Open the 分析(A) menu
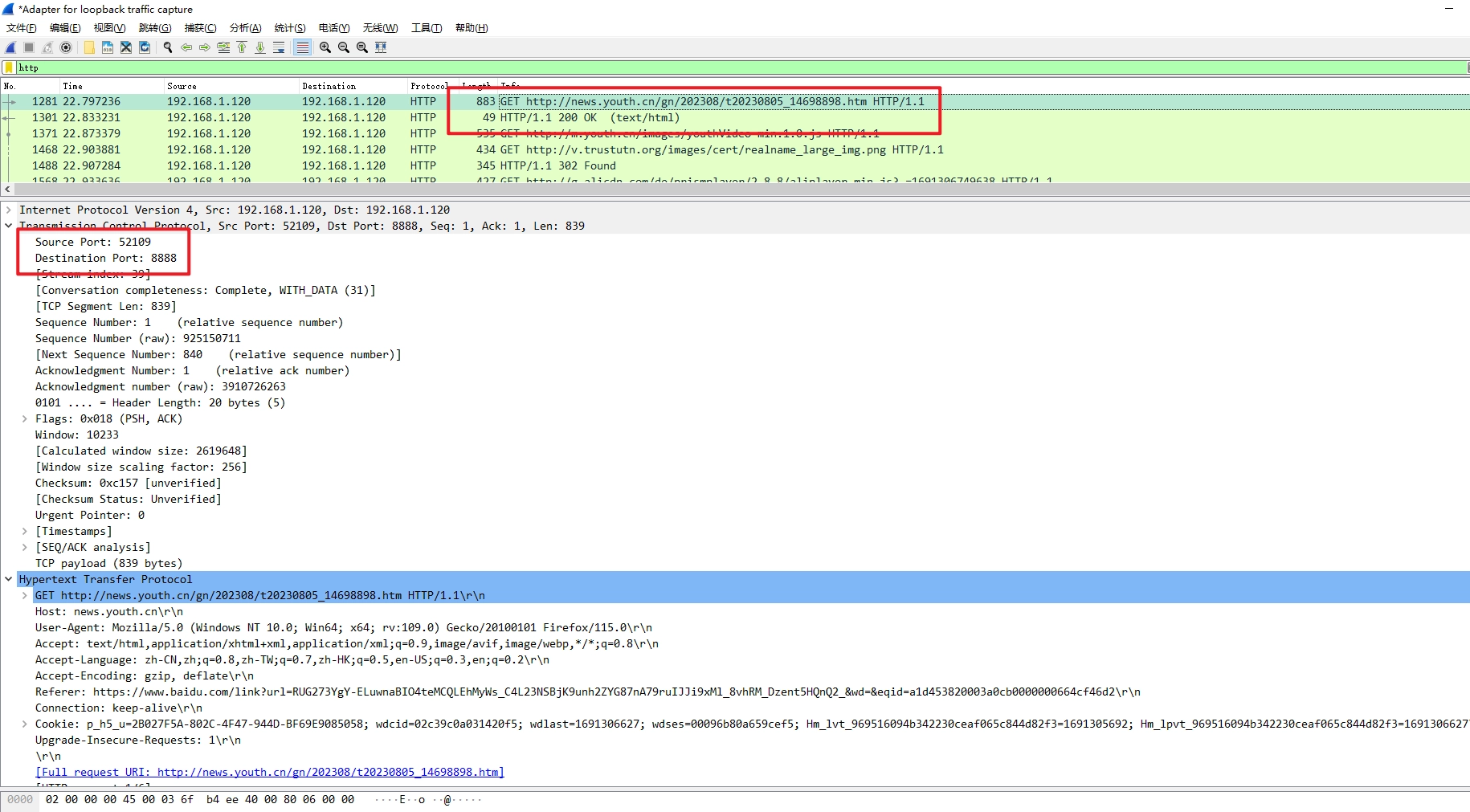Image resolution: width=1470 pixels, height=812 pixels. (x=245, y=28)
